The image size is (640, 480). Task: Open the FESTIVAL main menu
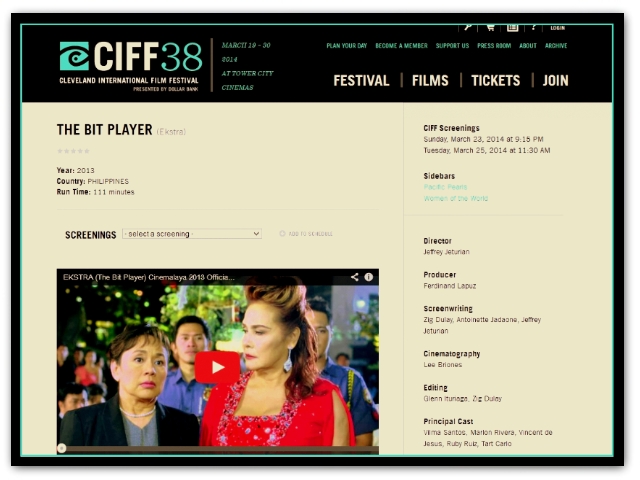tap(361, 81)
